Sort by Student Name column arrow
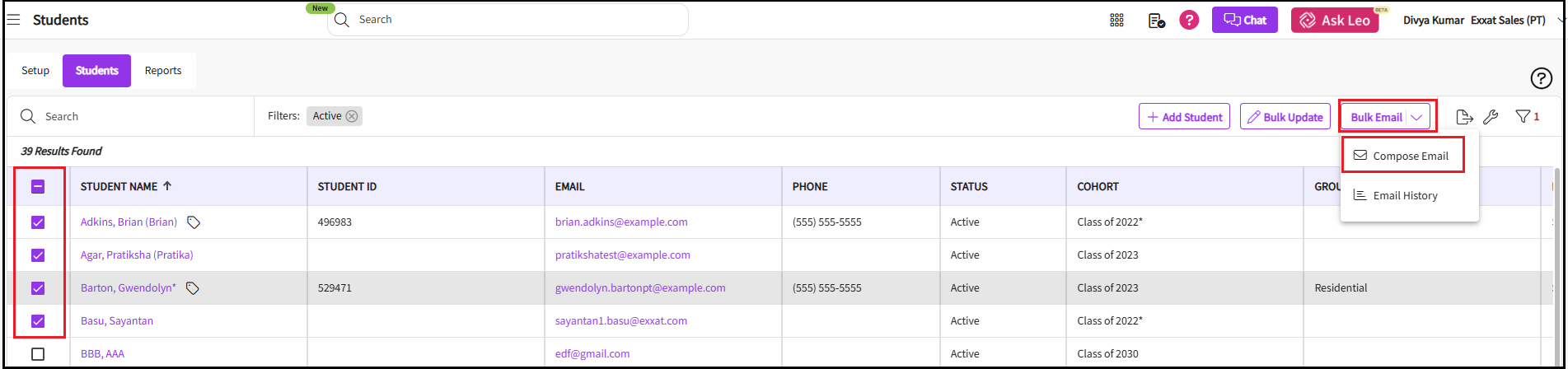The width and height of the screenshot is (1568, 369). (x=167, y=186)
